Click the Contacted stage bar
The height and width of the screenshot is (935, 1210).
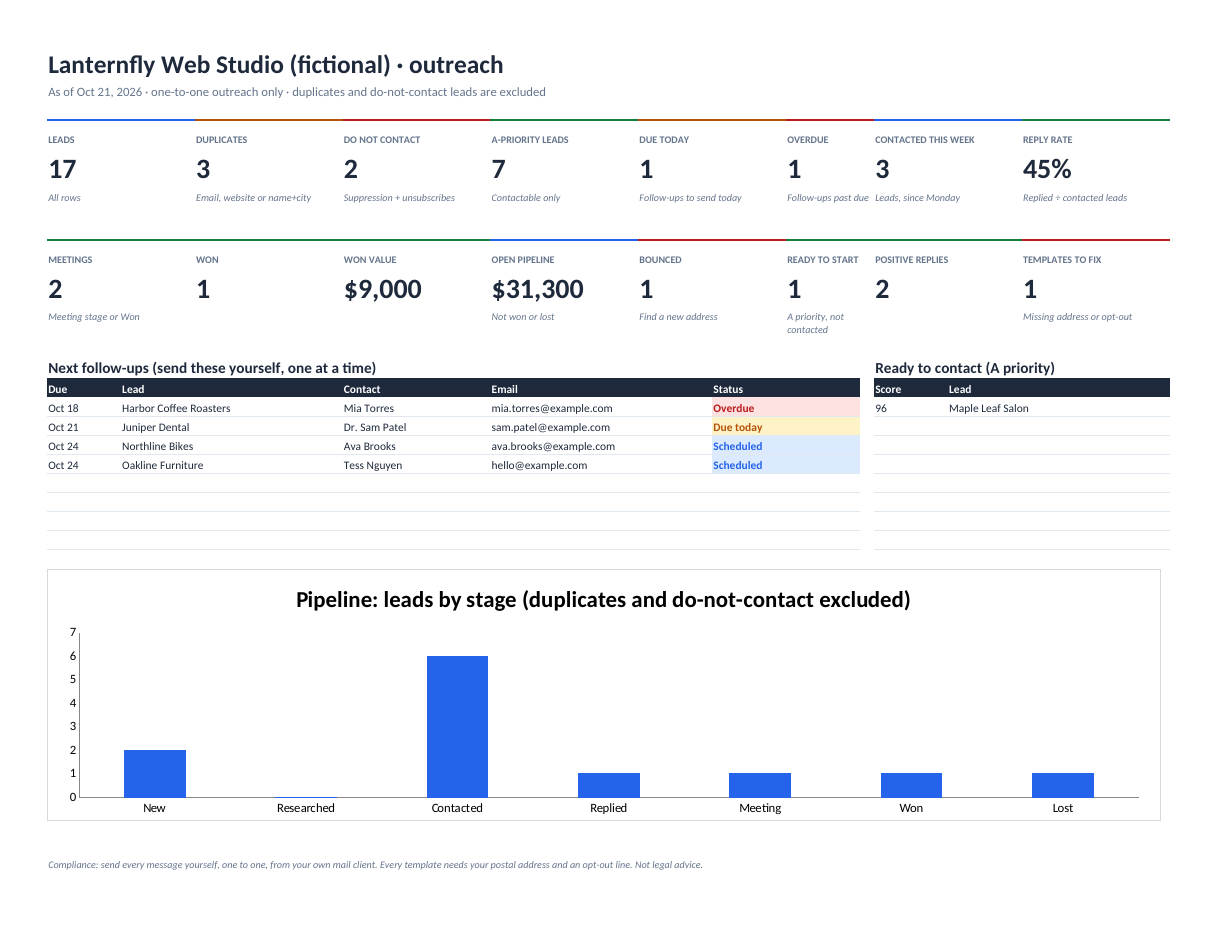coord(457,726)
